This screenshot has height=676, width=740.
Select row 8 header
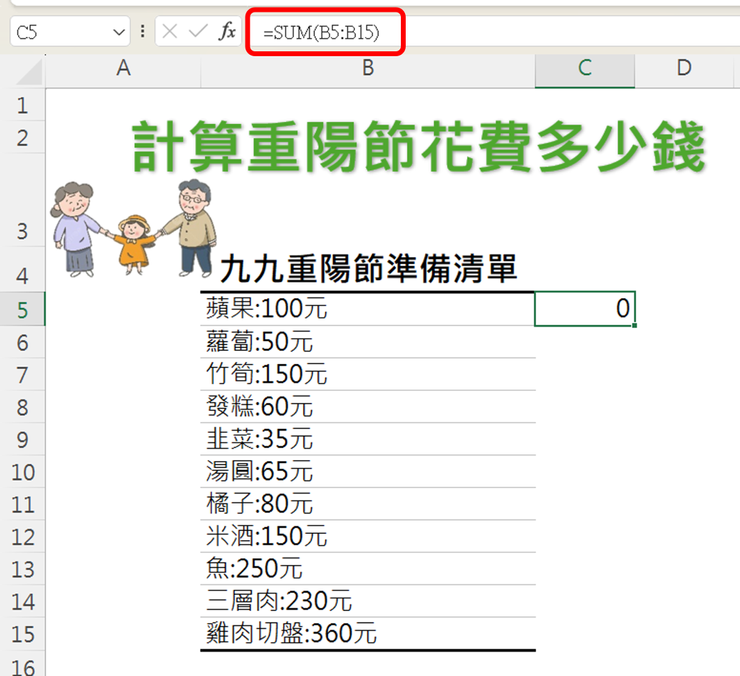22,407
